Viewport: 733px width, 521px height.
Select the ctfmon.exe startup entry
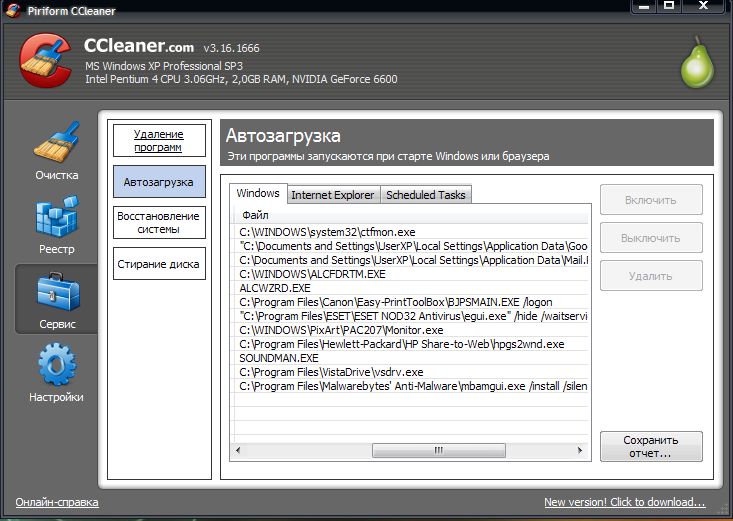click(314, 232)
